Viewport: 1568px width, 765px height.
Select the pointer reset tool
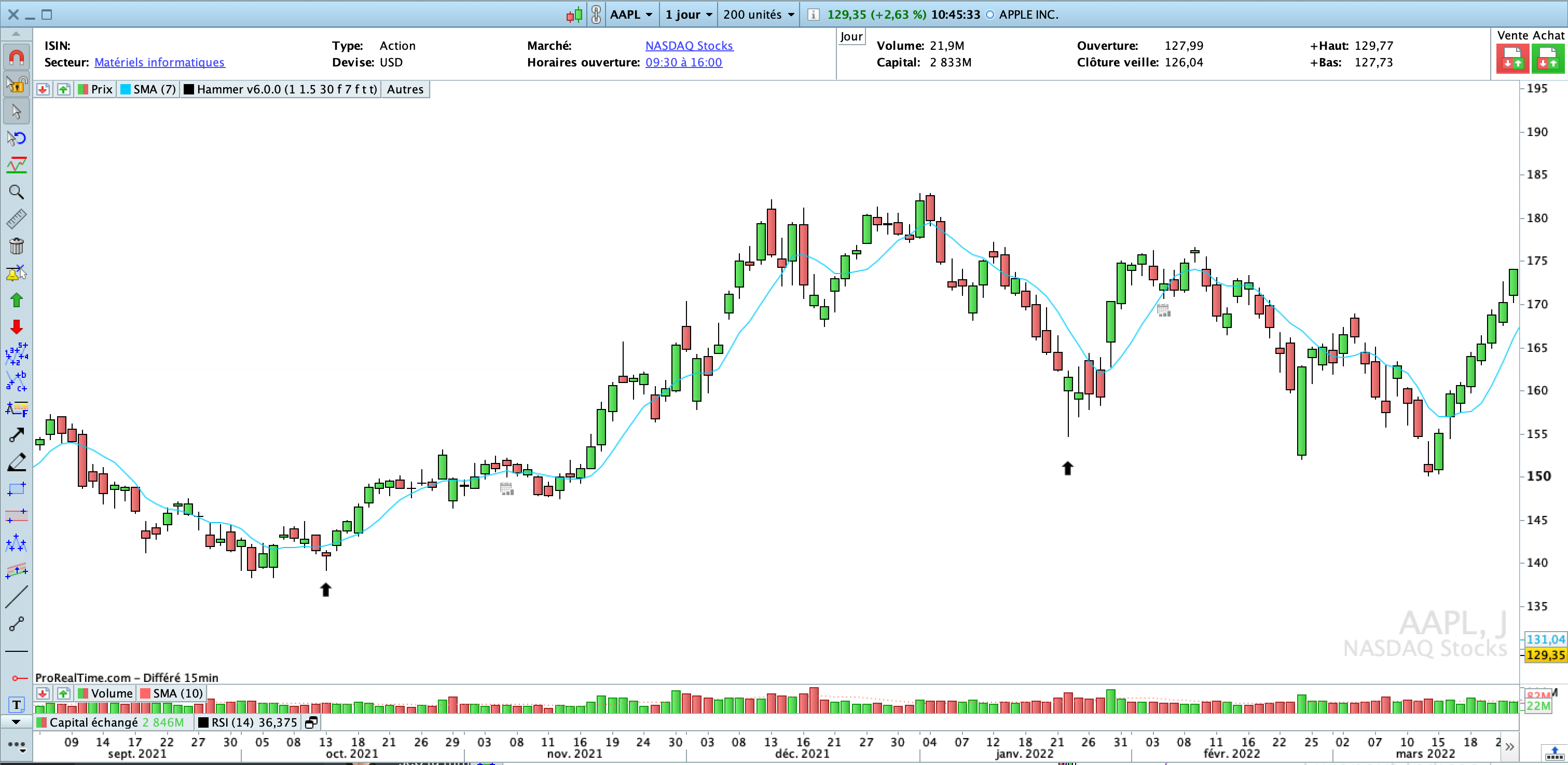tap(17, 138)
